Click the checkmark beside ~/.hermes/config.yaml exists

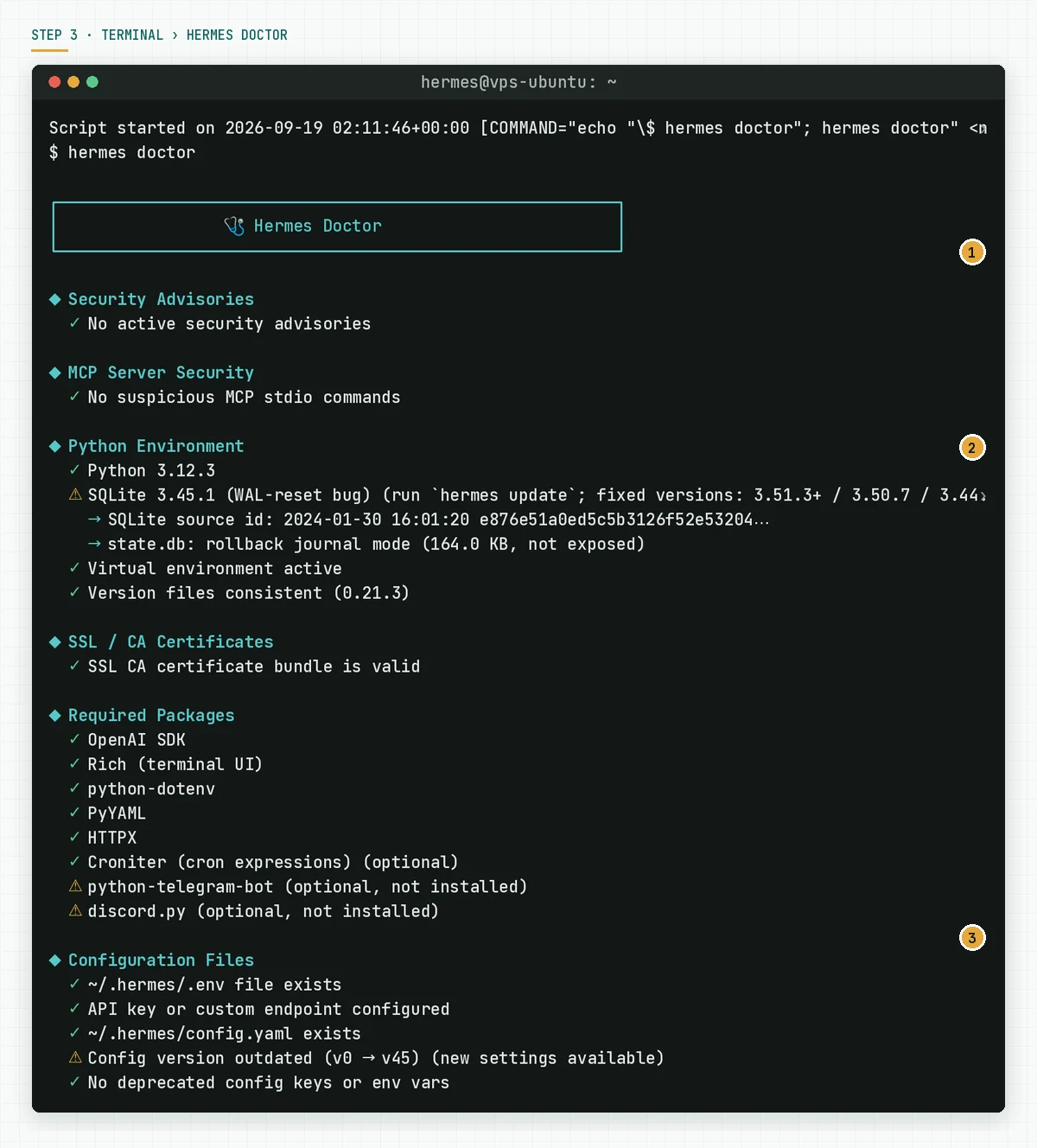tap(75, 1033)
